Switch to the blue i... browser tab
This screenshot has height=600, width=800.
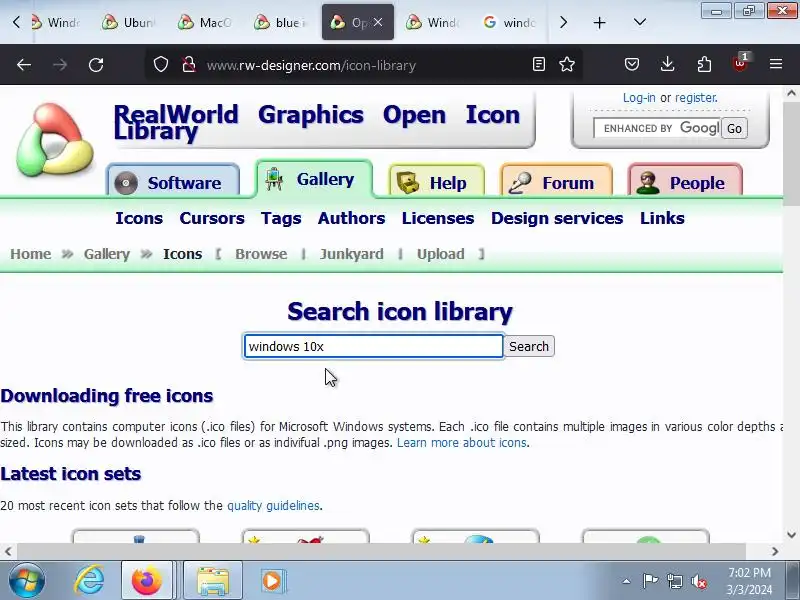[282, 22]
